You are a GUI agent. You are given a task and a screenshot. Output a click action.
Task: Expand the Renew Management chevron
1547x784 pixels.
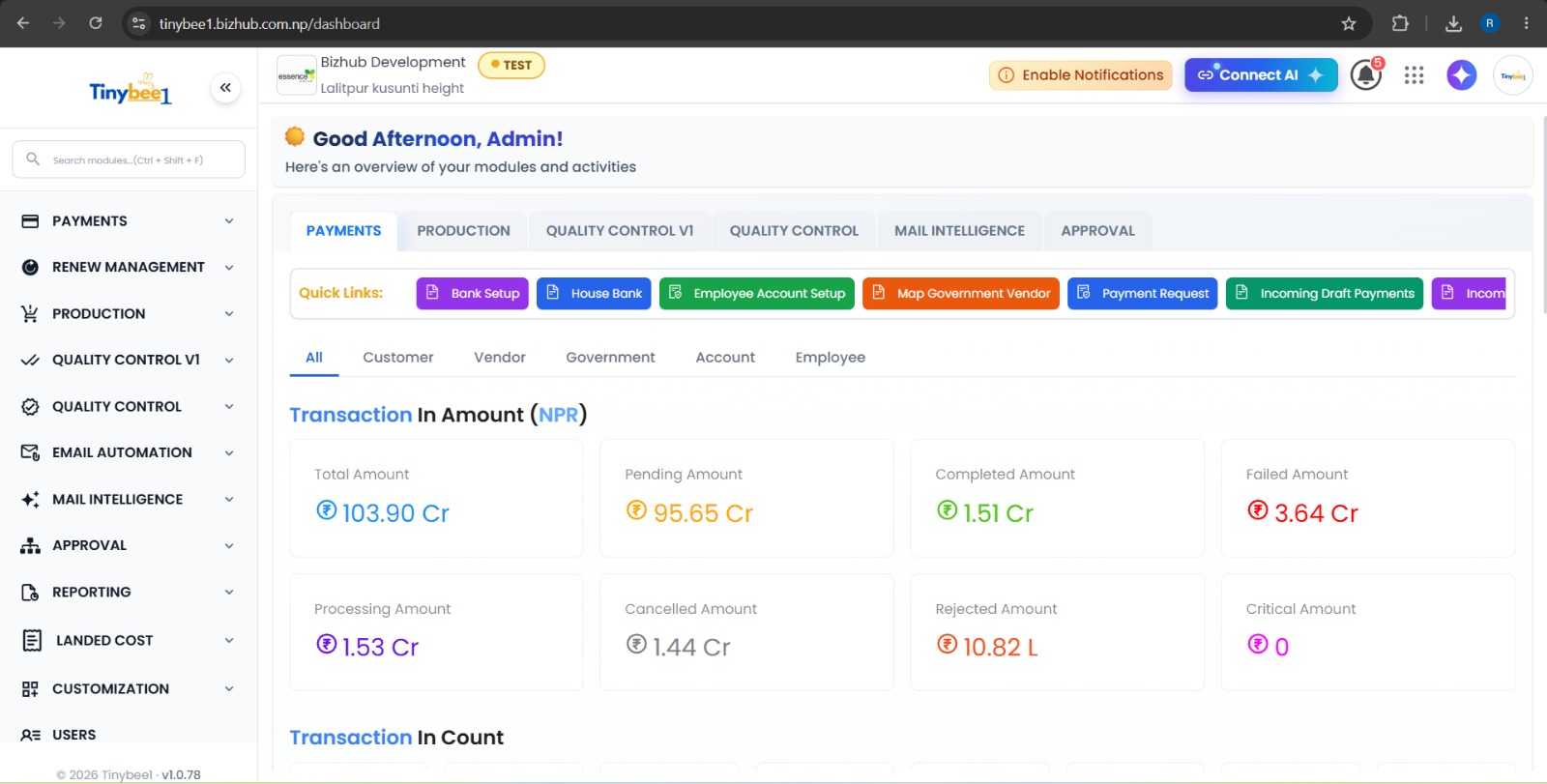[x=229, y=268]
